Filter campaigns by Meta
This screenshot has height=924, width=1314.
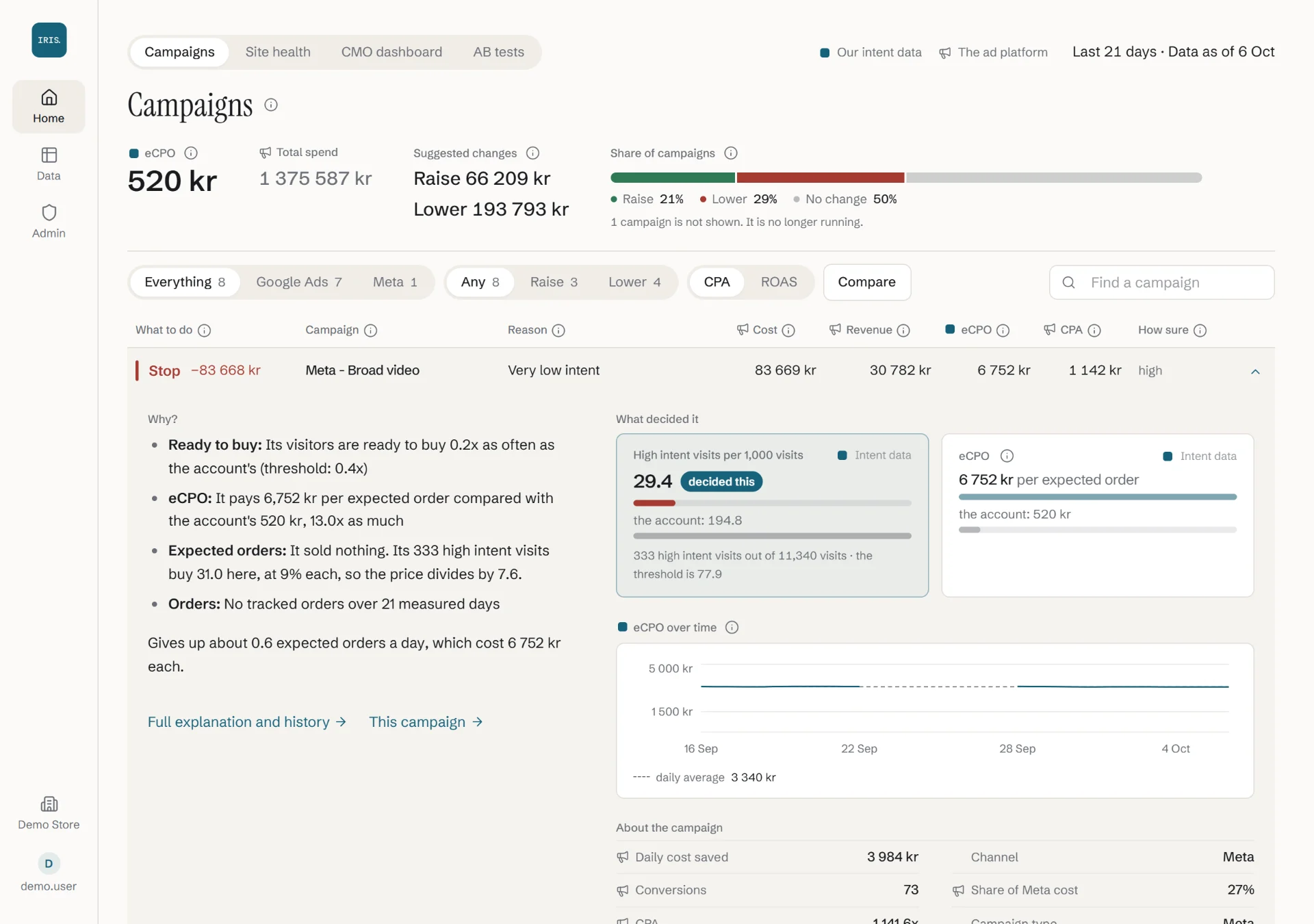395,282
